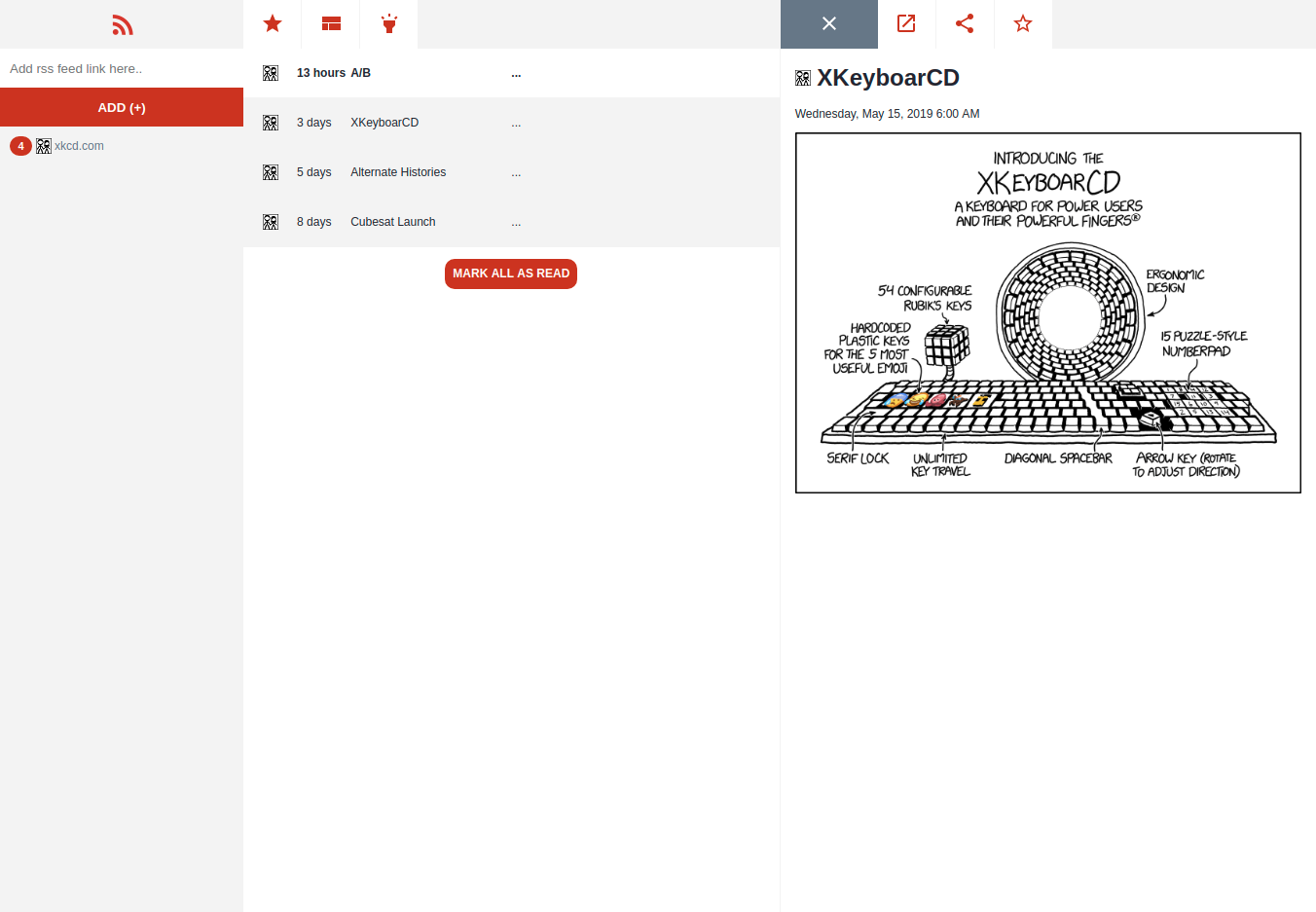This screenshot has height=912, width=1316.
Task: Click the 13 hours timestamp
Action: pos(321,73)
